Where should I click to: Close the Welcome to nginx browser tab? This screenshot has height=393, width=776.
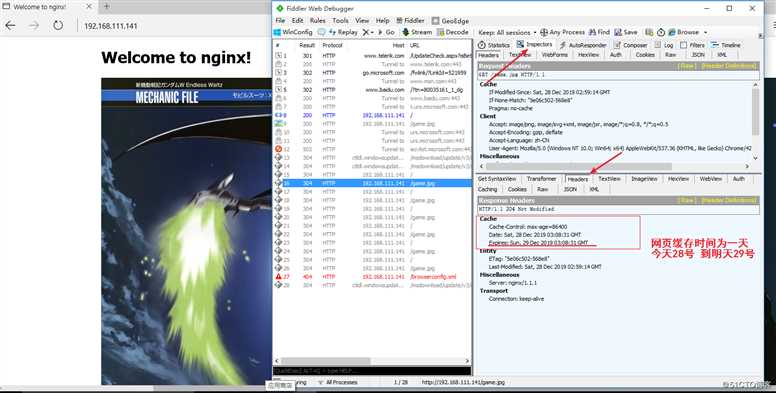[89, 7]
